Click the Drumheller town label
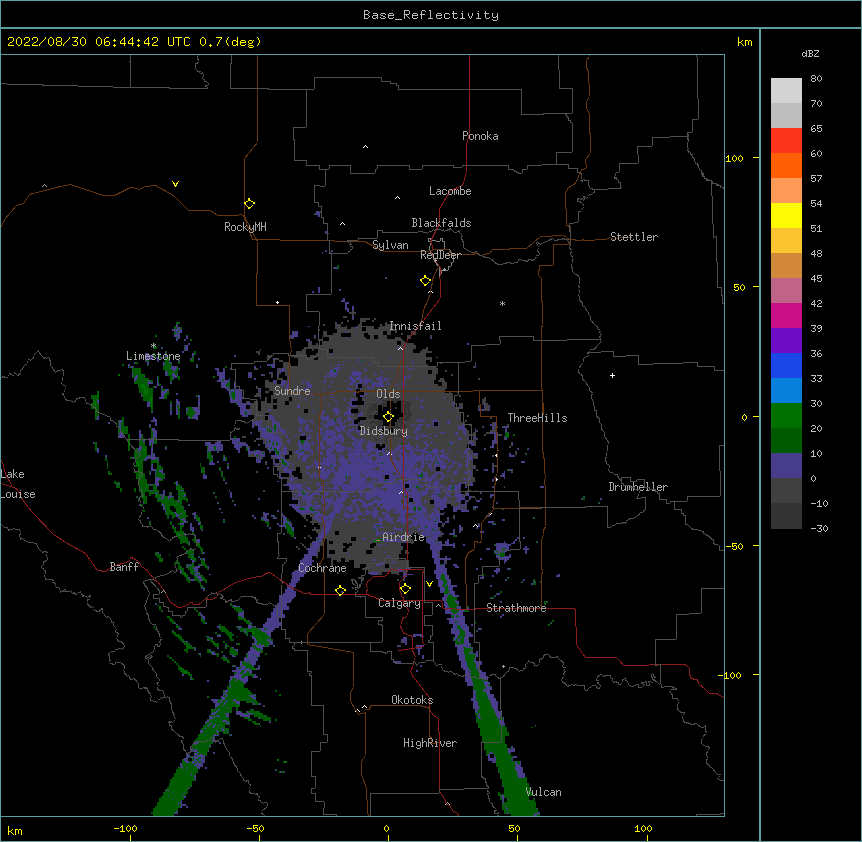862x842 pixels. pyautogui.click(x=638, y=487)
